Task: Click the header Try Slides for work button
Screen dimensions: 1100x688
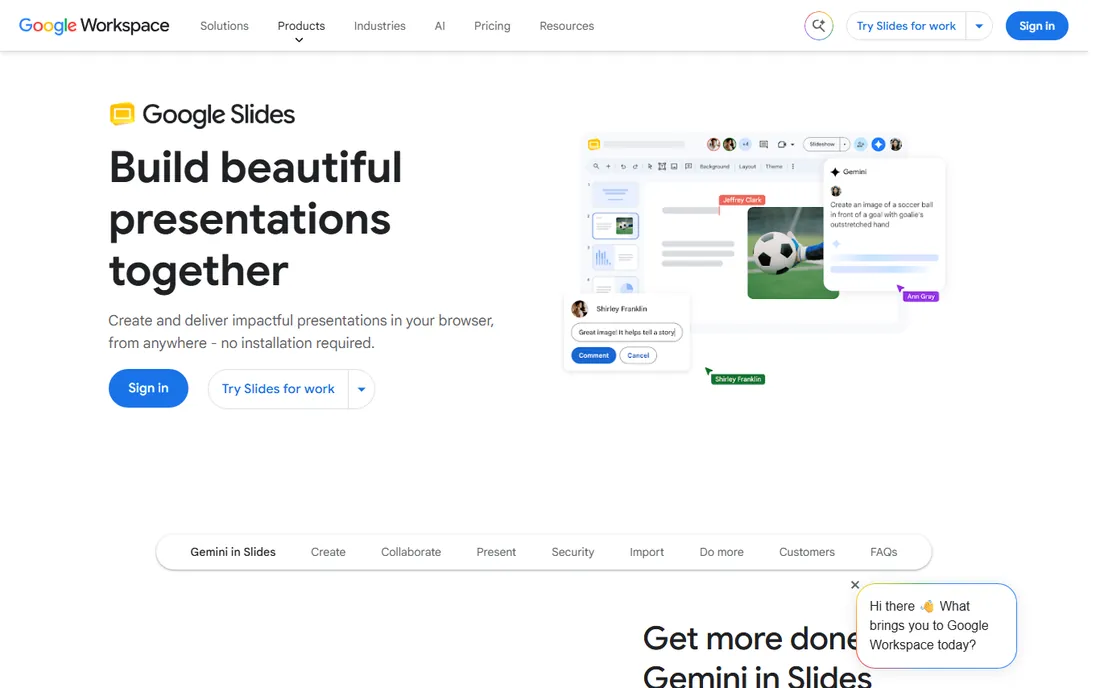Action: 906,26
